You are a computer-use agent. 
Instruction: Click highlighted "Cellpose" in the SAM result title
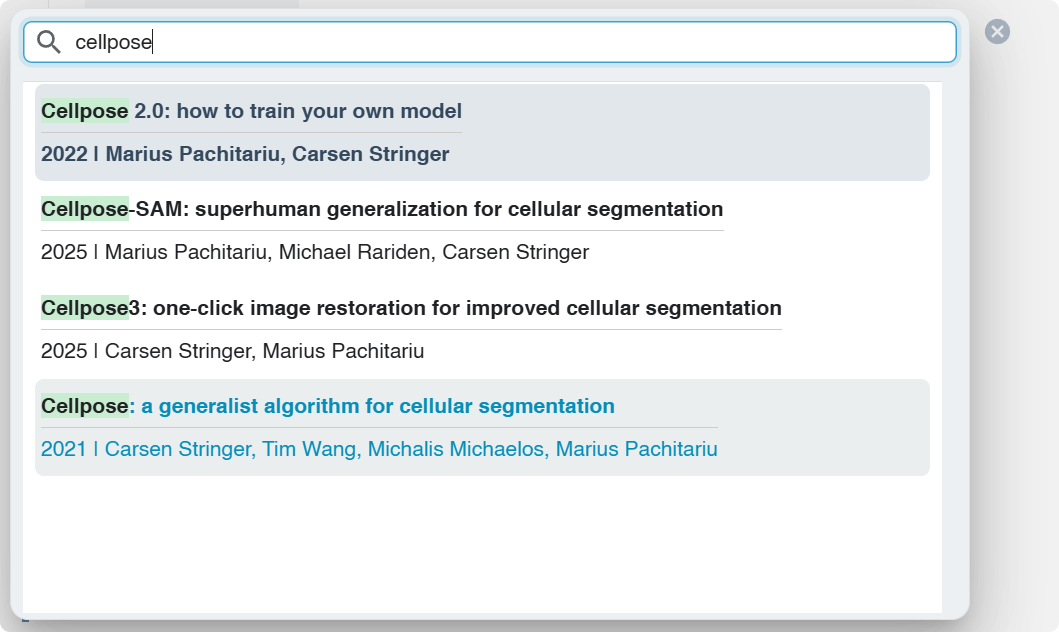pos(85,210)
